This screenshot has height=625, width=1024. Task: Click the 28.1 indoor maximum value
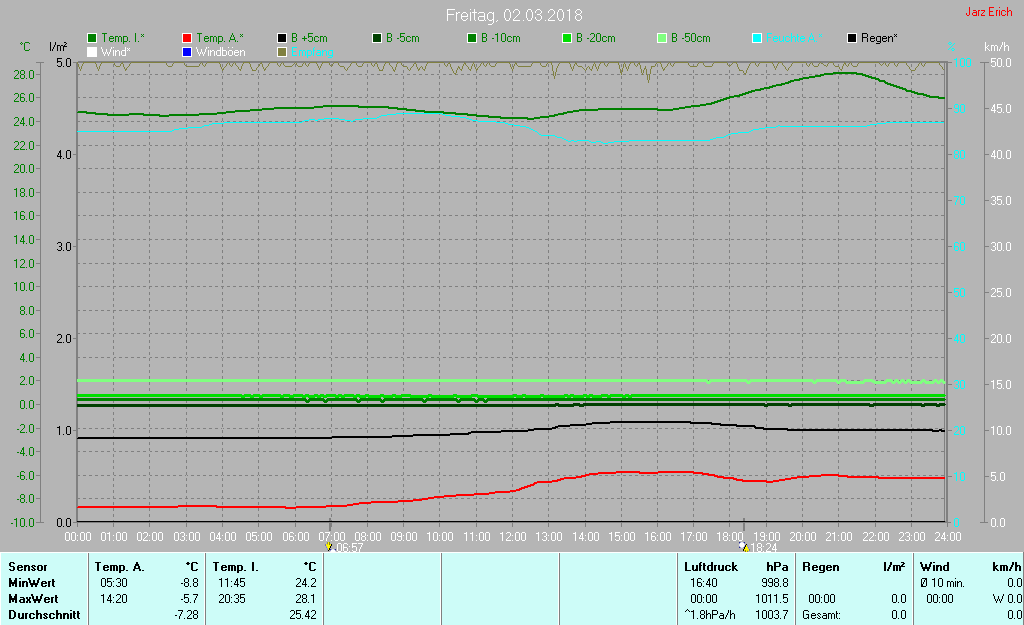[x=306, y=598]
